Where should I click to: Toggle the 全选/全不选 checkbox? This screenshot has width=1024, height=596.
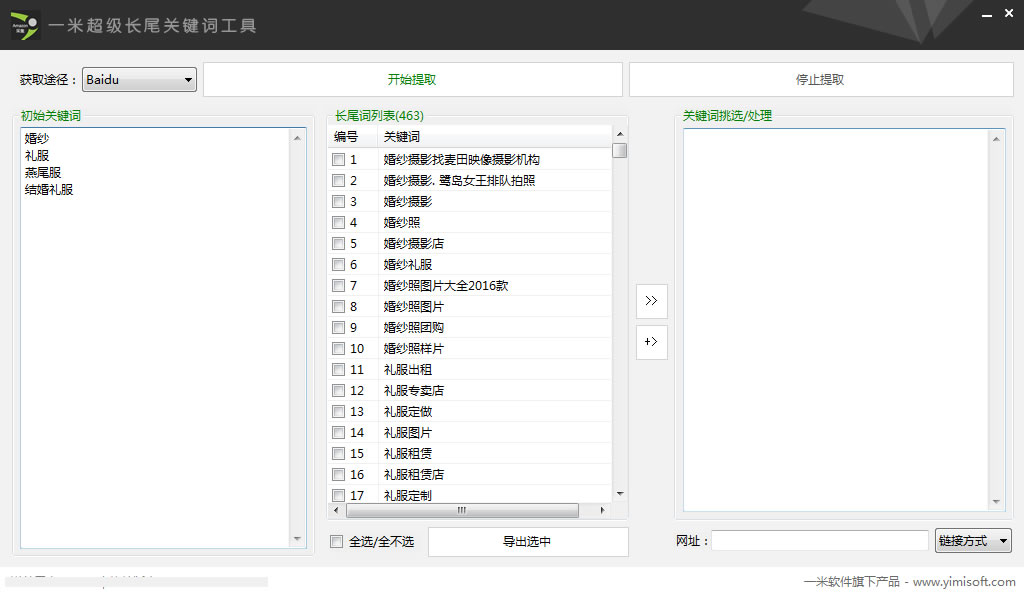pyautogui.click(x=337, y=541)
